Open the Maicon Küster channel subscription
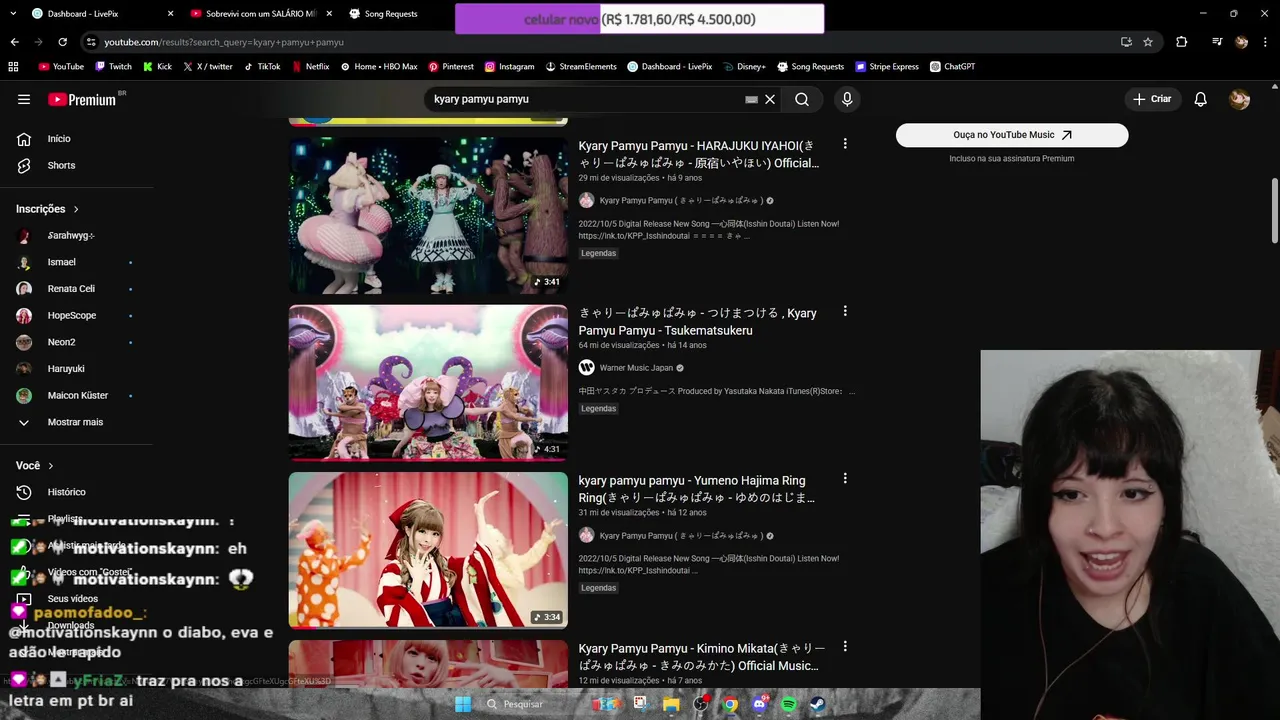The height and width of the screenshot is (720, 1280). (x=76, y=395)
